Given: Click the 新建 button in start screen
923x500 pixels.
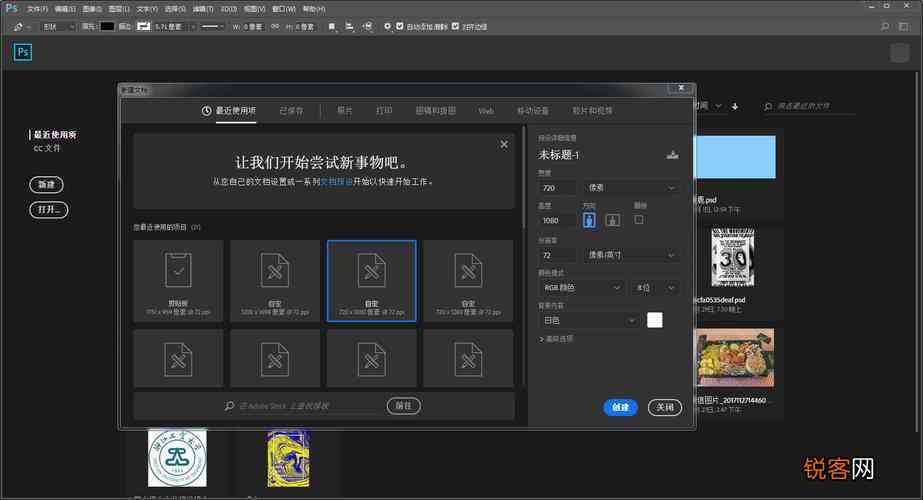Looking at the screenshot, I should (x=47, y=185).
